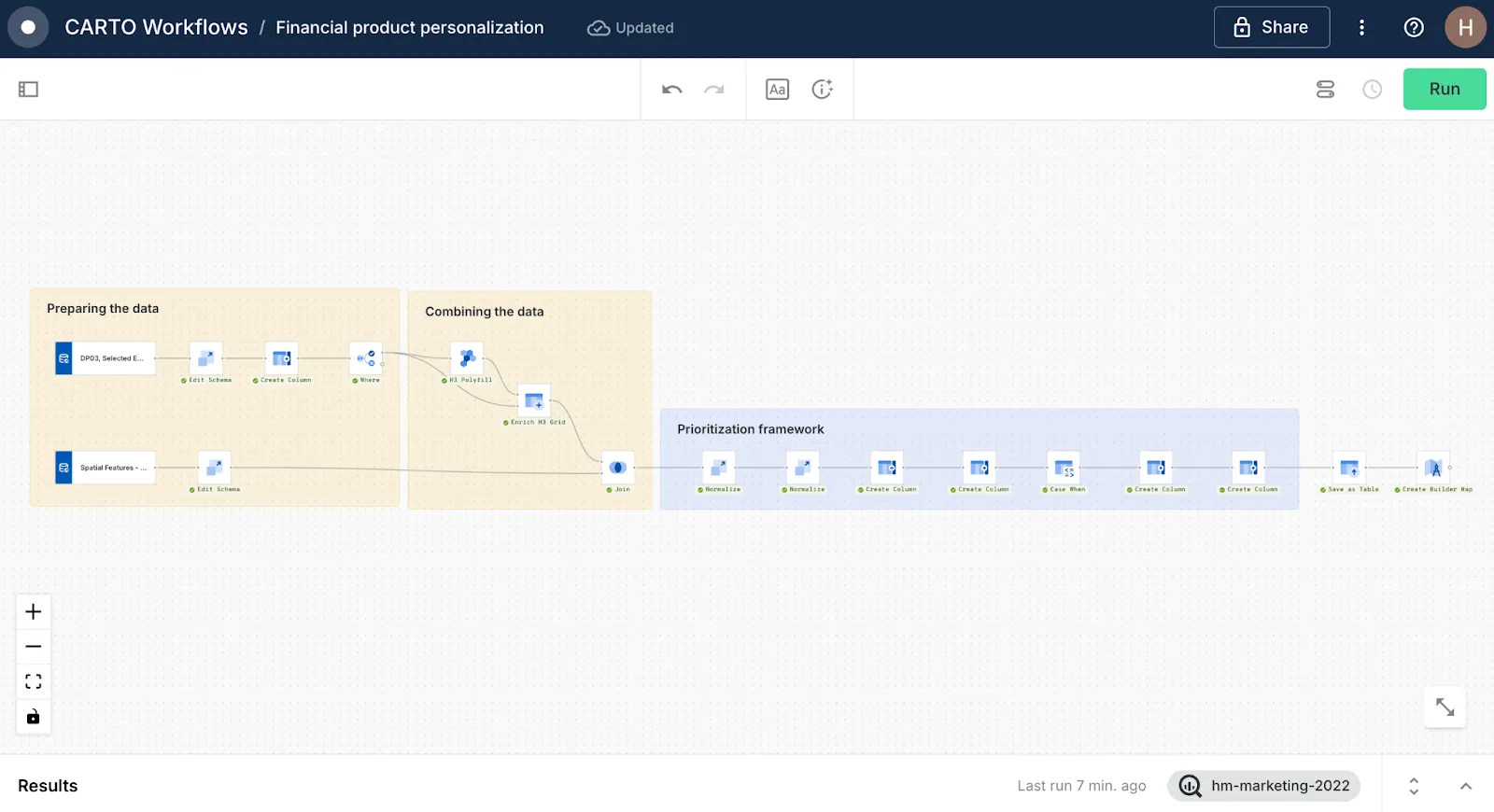Toggle the canvas lock

click(34, 717)
